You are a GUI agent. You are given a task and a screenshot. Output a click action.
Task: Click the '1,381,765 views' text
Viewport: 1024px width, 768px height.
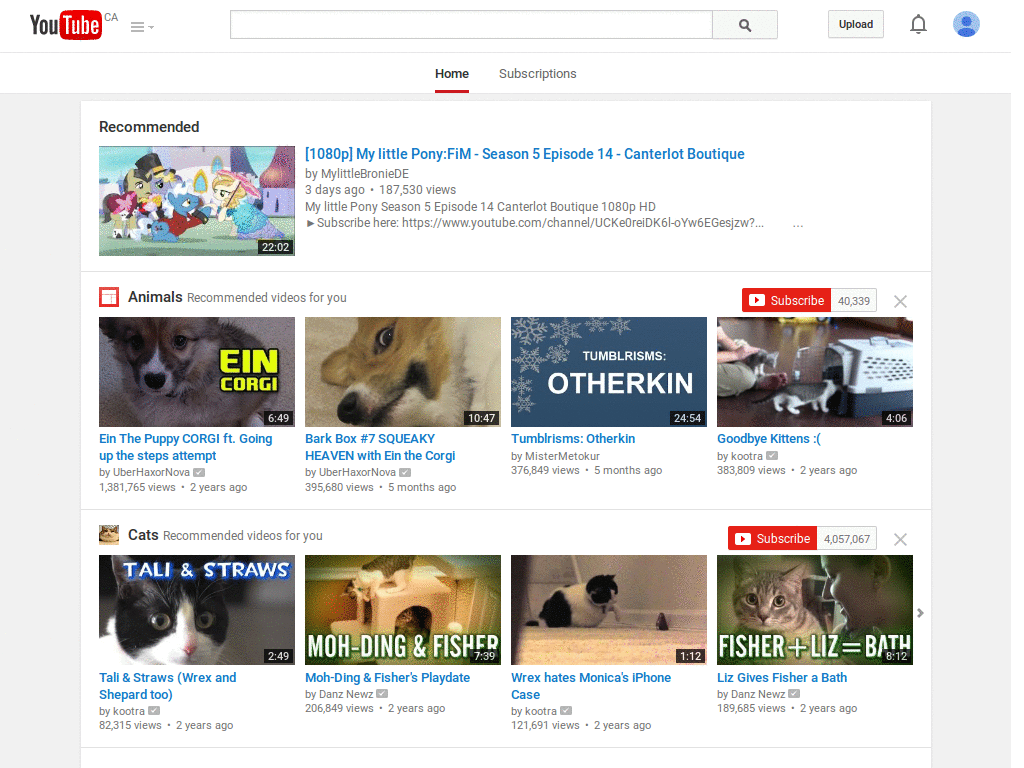pyautogui.click(x=137, y=487)
